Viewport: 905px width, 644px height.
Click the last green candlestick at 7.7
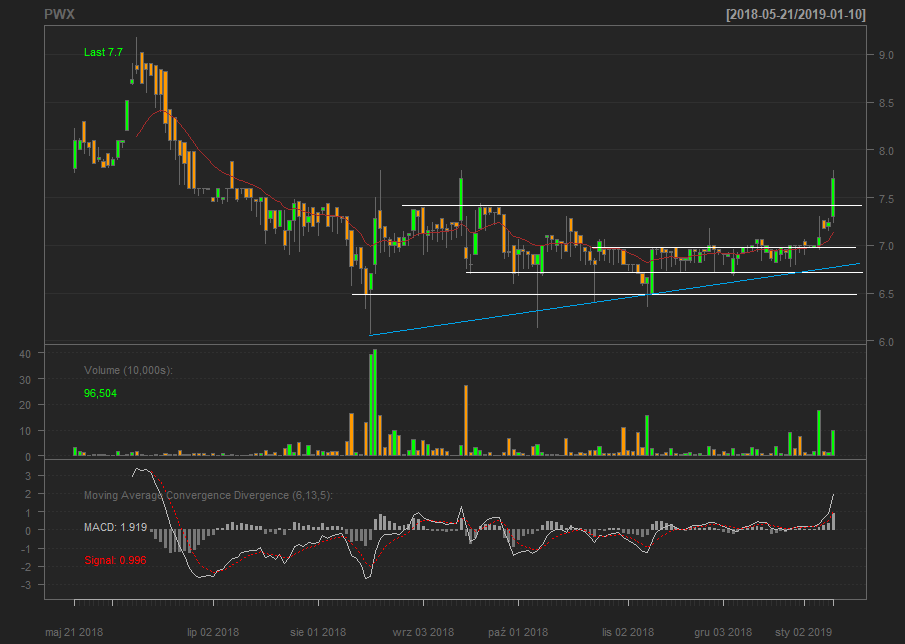click(x=833, y=197)
